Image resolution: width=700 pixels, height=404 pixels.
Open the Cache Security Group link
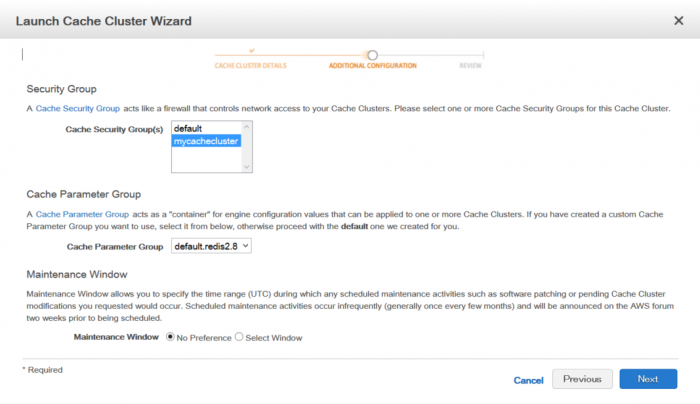(x=78, y=108)
